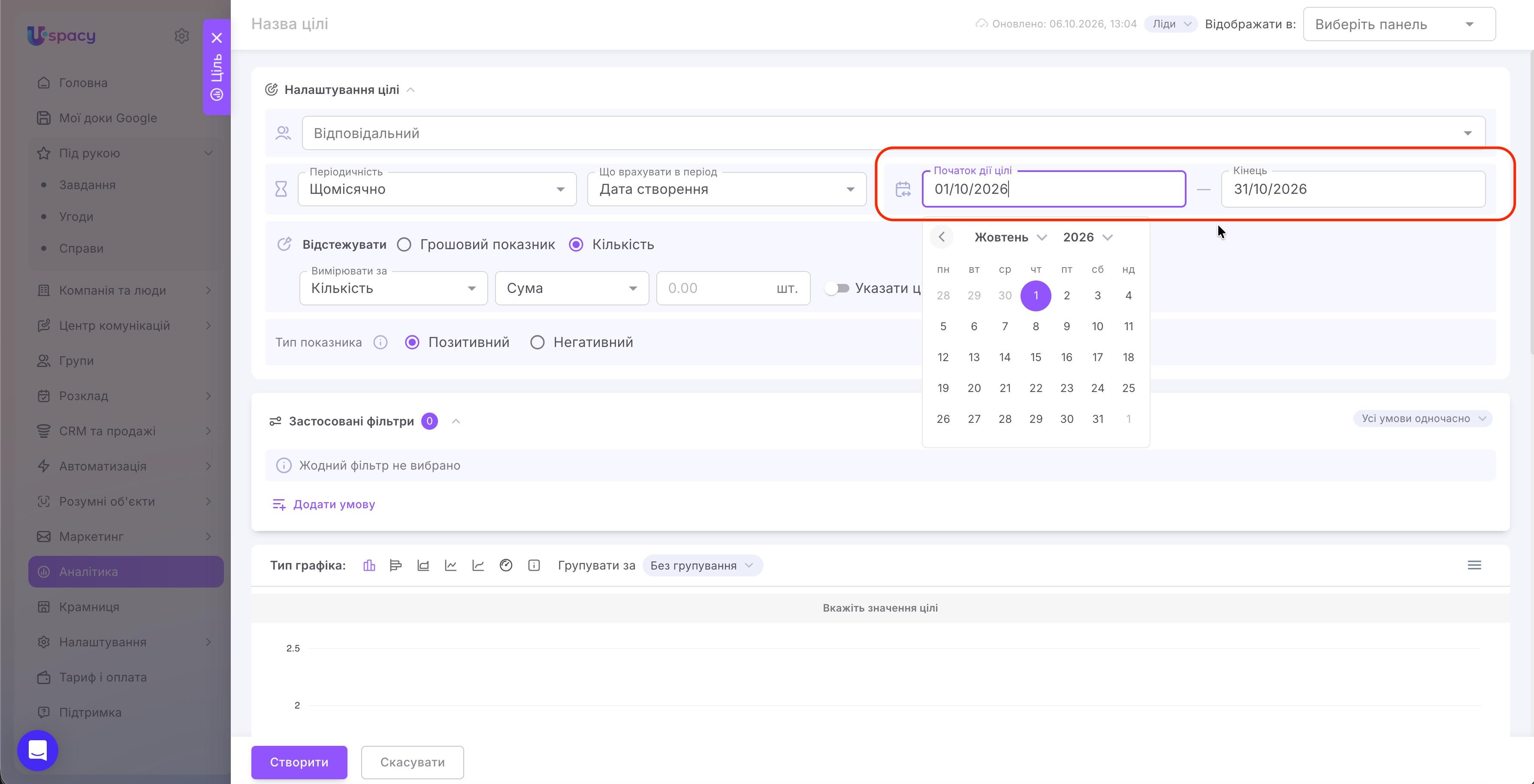Select Грошовий показник radio button
The image size is (1534, 784).
[404, 244]
